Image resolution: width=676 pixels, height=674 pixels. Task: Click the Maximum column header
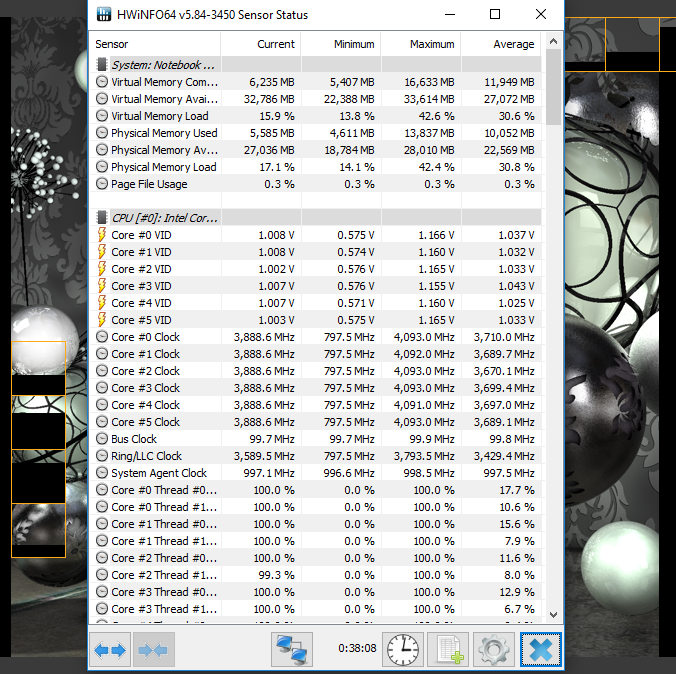421,44
